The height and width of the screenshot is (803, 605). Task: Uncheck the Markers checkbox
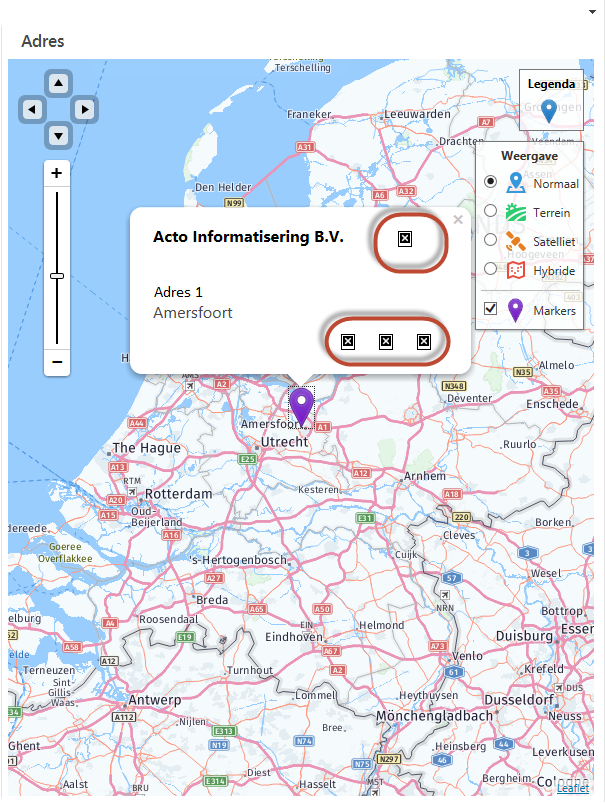pos(490,308)
